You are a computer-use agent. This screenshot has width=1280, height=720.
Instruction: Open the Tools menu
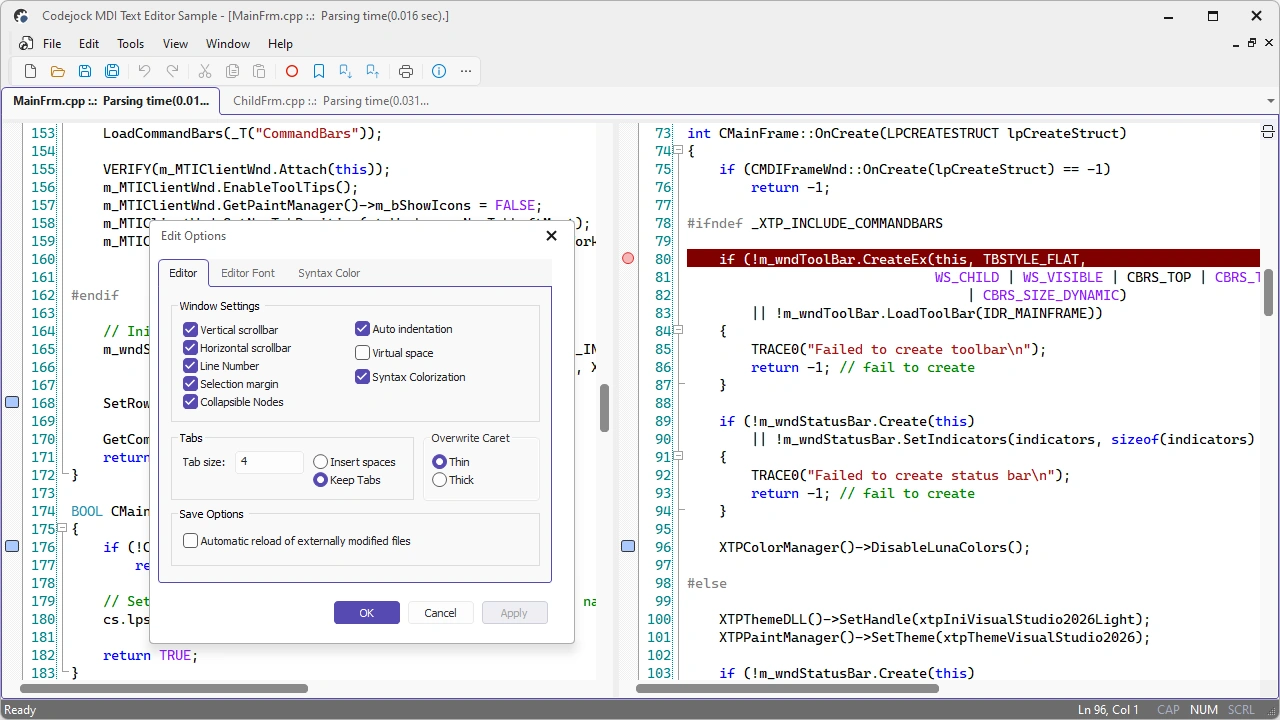click(x=131, y=44)
